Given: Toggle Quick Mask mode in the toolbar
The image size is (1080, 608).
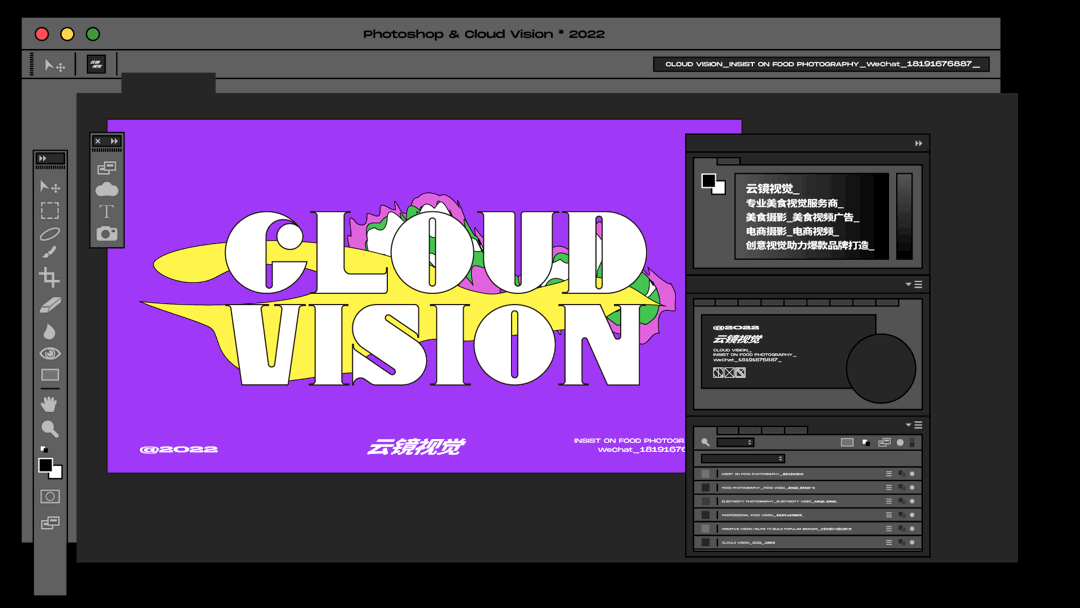Looking at the screenshot, I should [50, 496].
